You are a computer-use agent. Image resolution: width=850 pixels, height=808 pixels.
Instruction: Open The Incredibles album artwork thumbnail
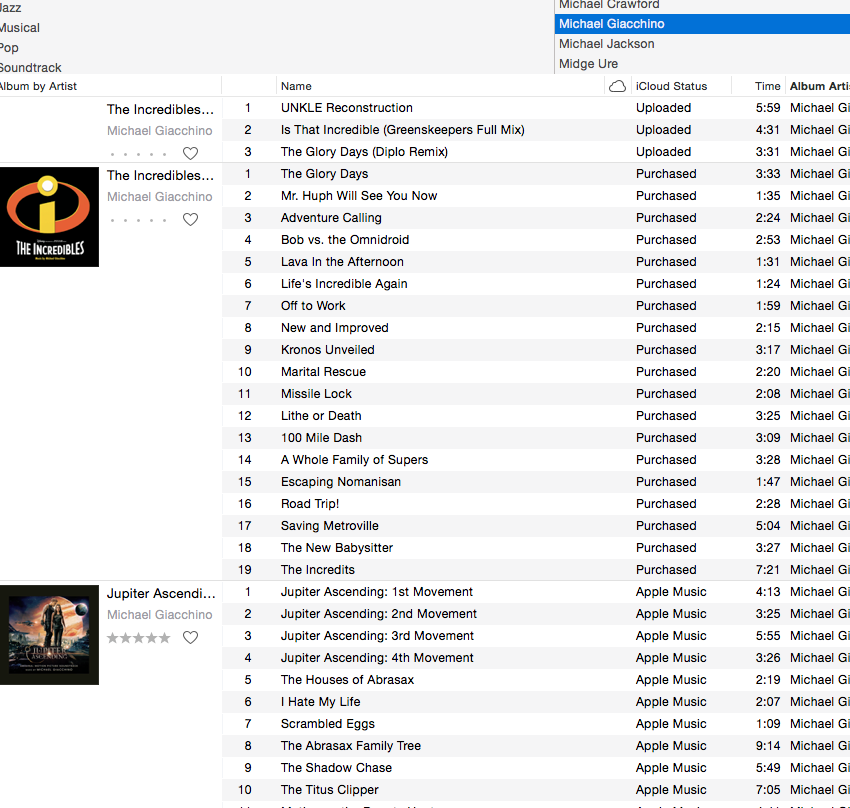[49, 217]
